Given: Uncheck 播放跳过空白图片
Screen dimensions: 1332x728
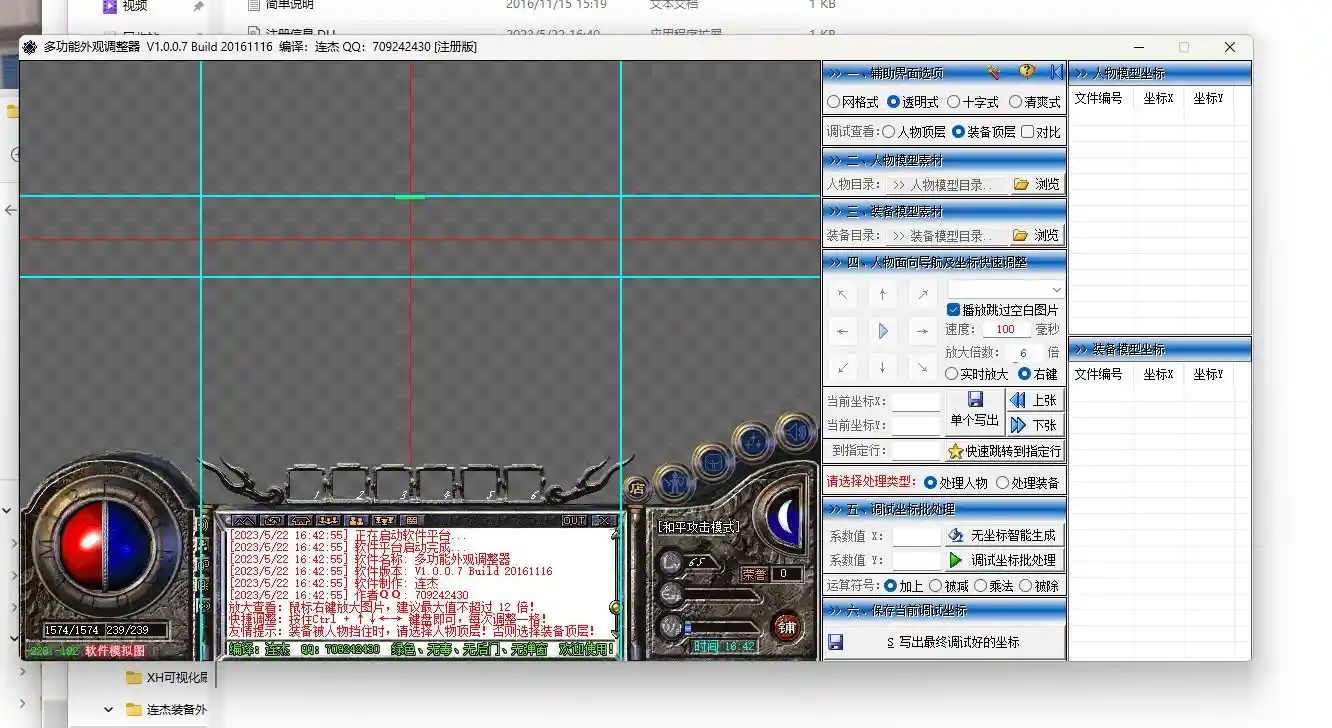Looking at the screenshot, I should [1002, 310].
